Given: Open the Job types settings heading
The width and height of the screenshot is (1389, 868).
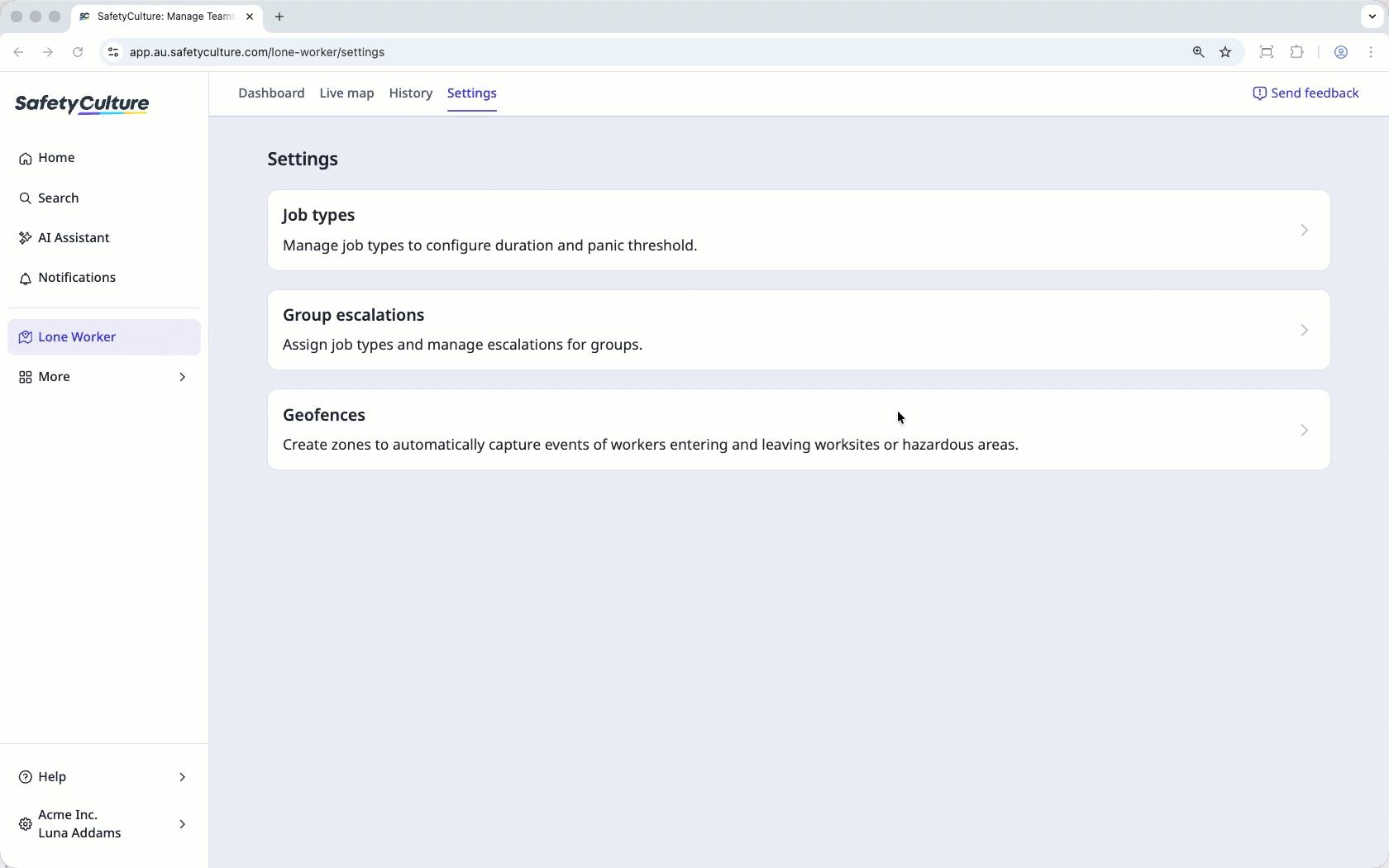Looking at the screenshot, I should click(x=318, y=215).
